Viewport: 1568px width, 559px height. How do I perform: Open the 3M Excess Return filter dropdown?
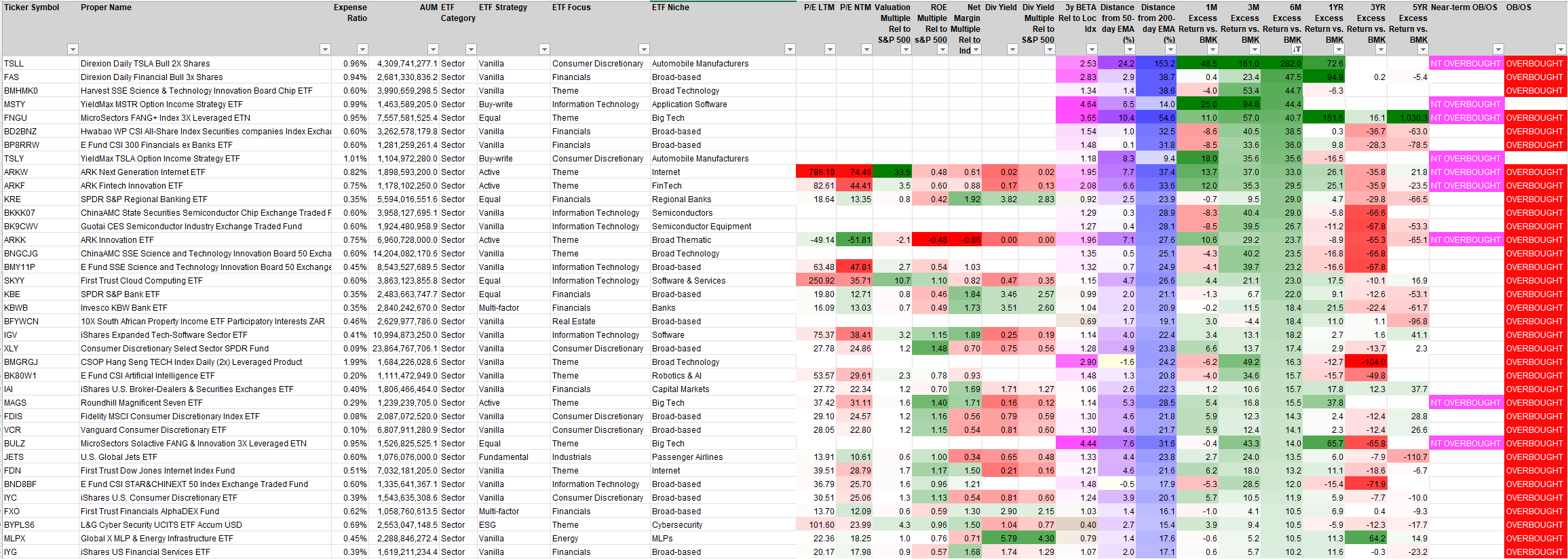click(1255, 50)
